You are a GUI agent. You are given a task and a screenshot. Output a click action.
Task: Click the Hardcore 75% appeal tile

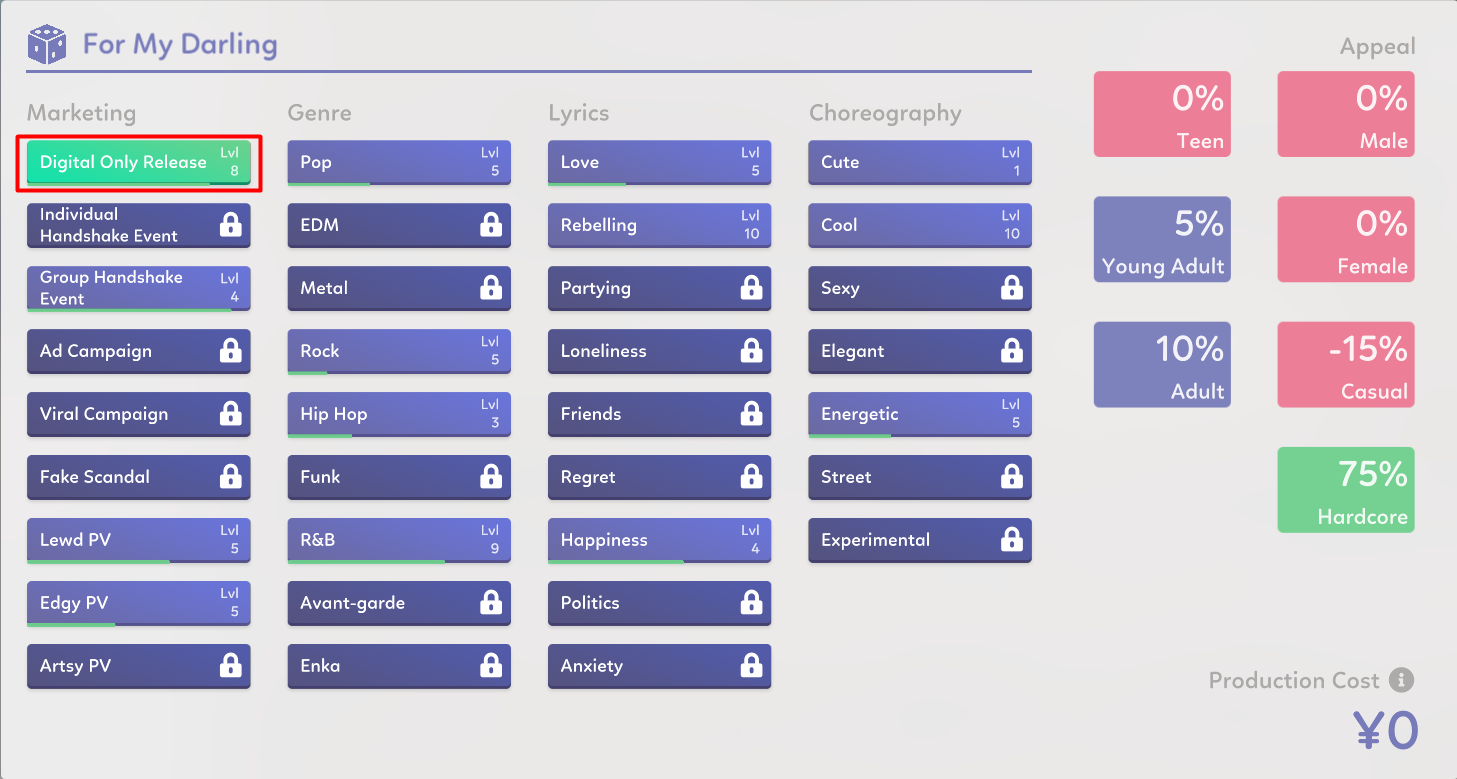1345,489
